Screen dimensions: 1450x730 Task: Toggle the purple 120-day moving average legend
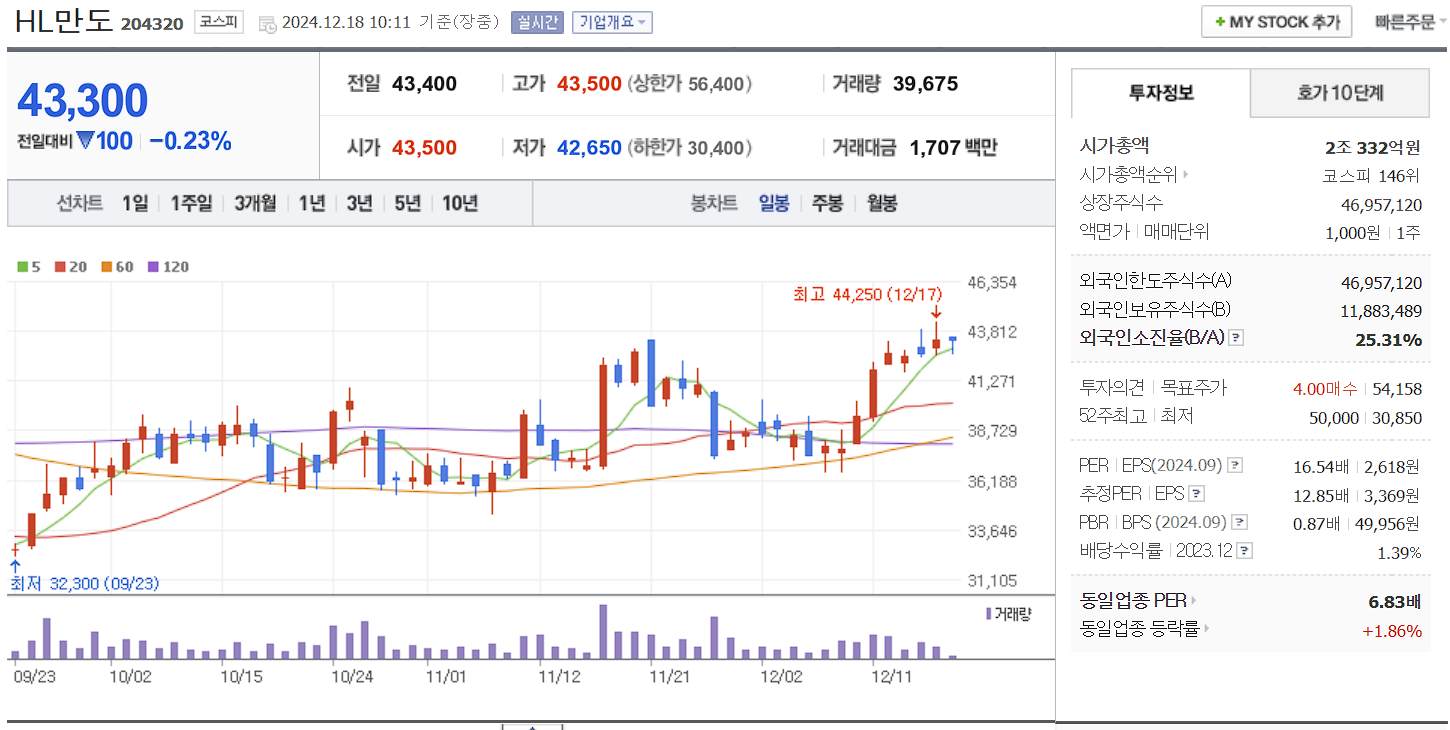(x=153, y=267)
